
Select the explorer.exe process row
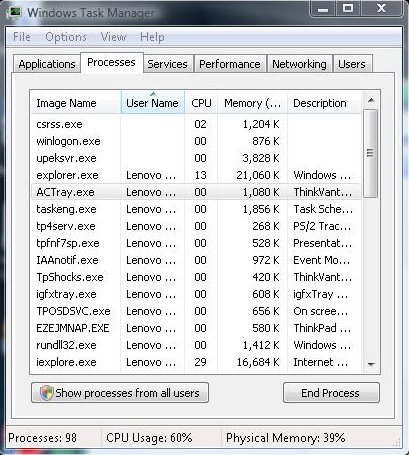click(x=196, y=175)
